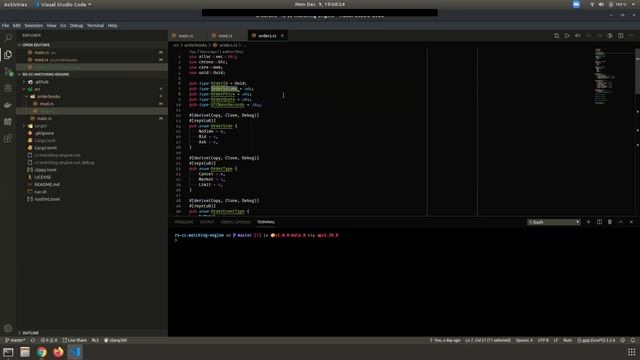Start Live Share from status bar
The image size is (640, 360).
pyautogui.click(x=75, y=340)
